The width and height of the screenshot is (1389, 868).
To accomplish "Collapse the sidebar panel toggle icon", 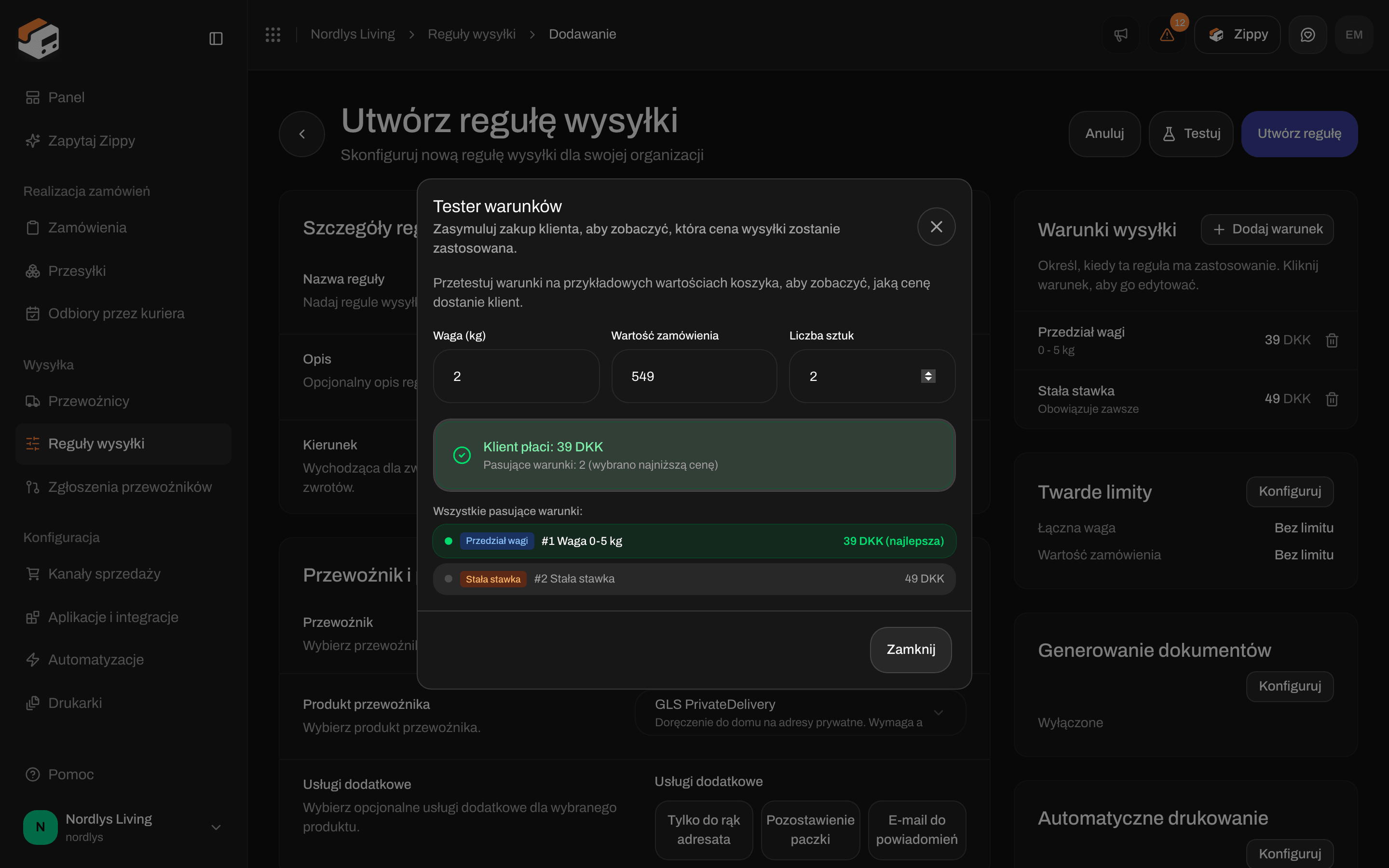I will [216, 39].
